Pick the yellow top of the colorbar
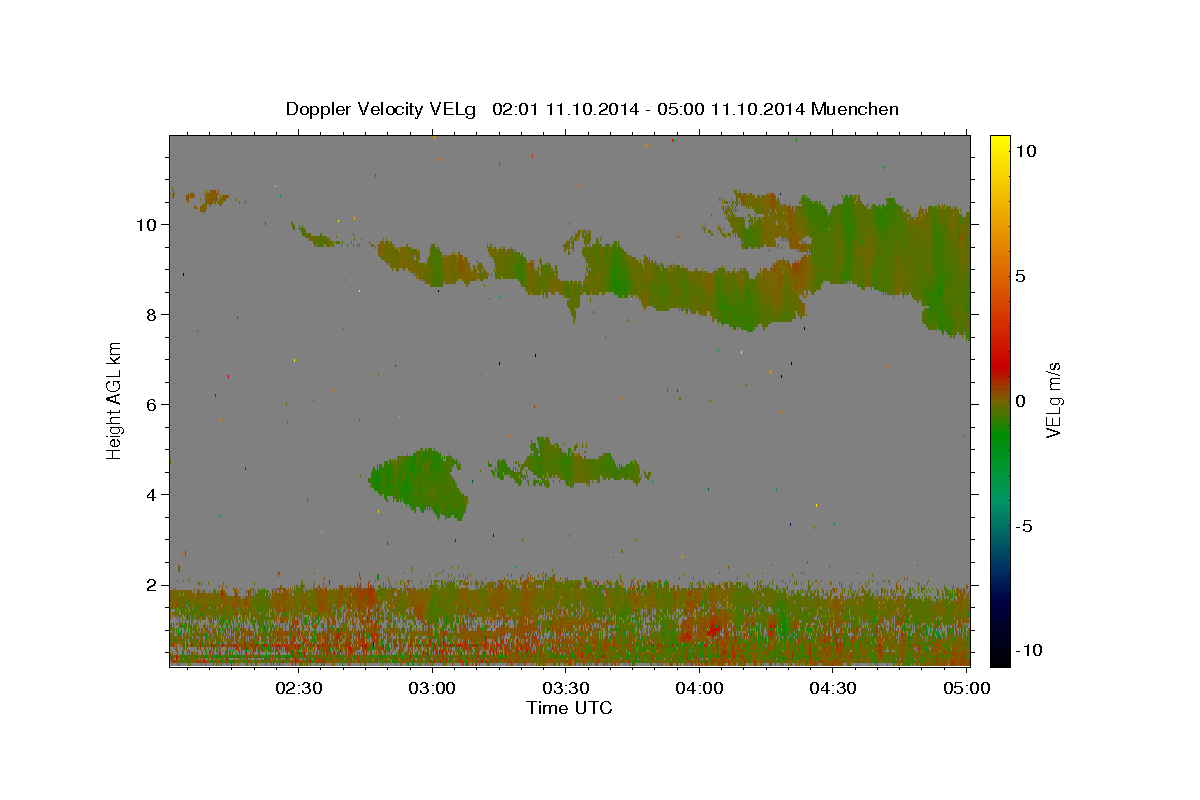Viewport: 1200px width, 800px height. 1000,145
